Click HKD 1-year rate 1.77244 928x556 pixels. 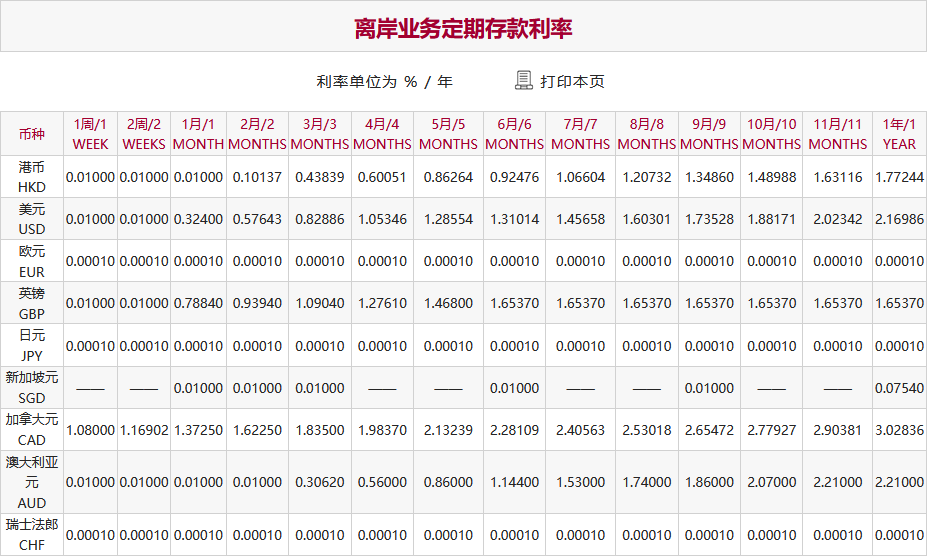click(x=899, y=177)
